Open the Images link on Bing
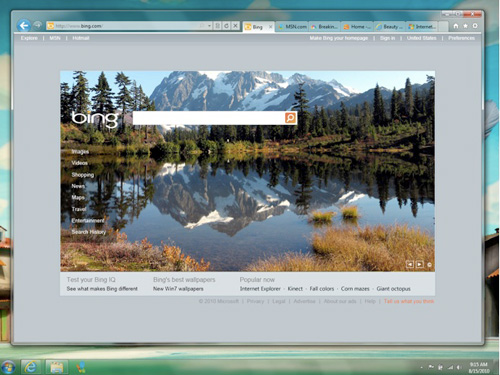Screen dimensions: 500x375 [80, 152]
